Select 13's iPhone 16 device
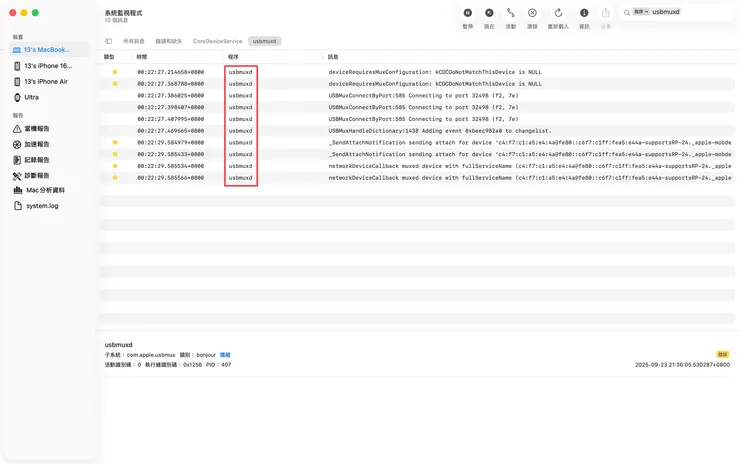 [x=49, y=66]
